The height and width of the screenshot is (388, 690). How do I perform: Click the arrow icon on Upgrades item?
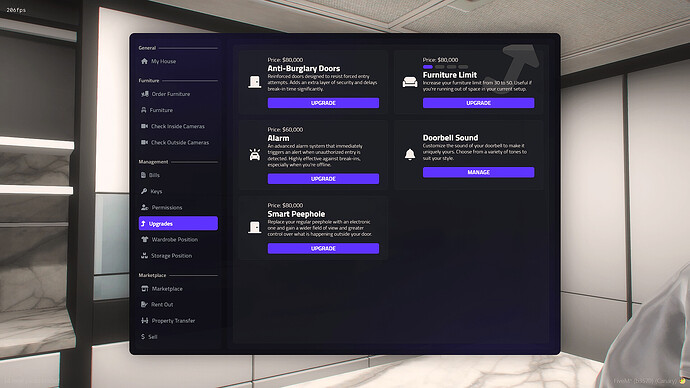click(143, 223)
